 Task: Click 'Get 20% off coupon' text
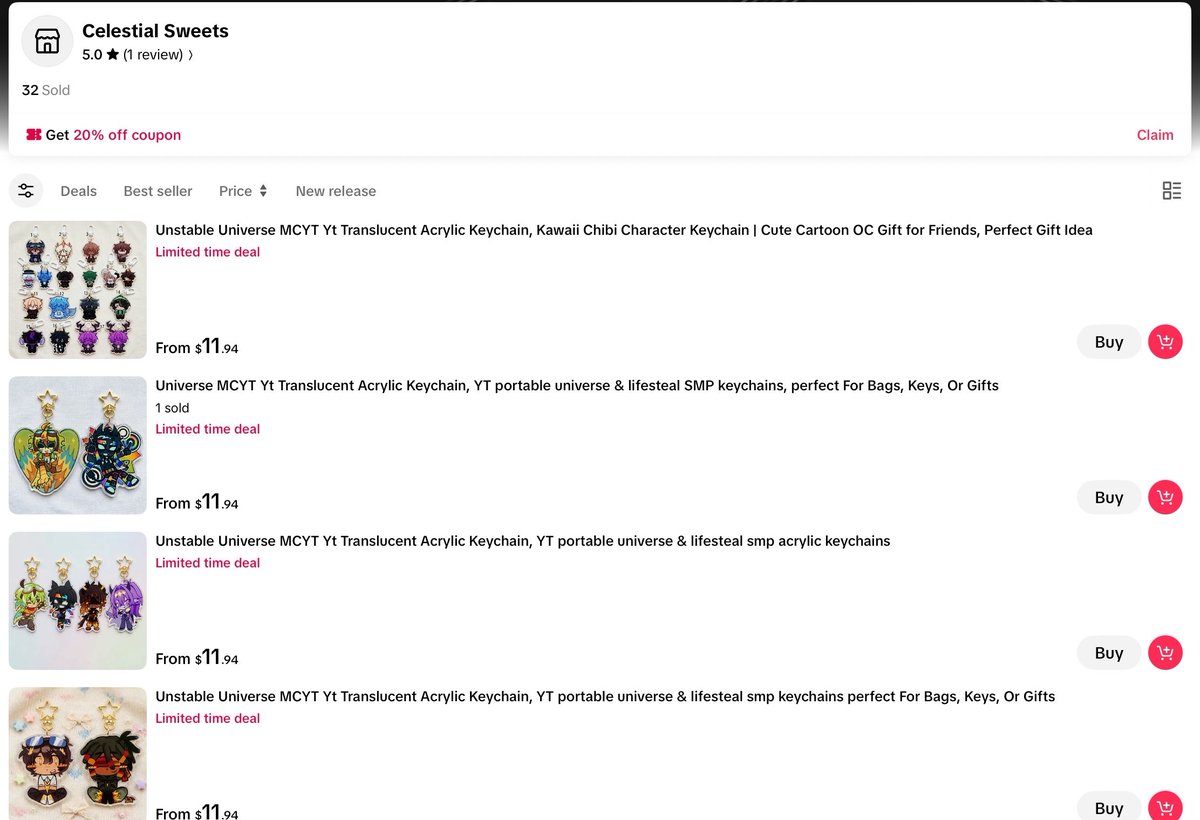pos(113,135)
